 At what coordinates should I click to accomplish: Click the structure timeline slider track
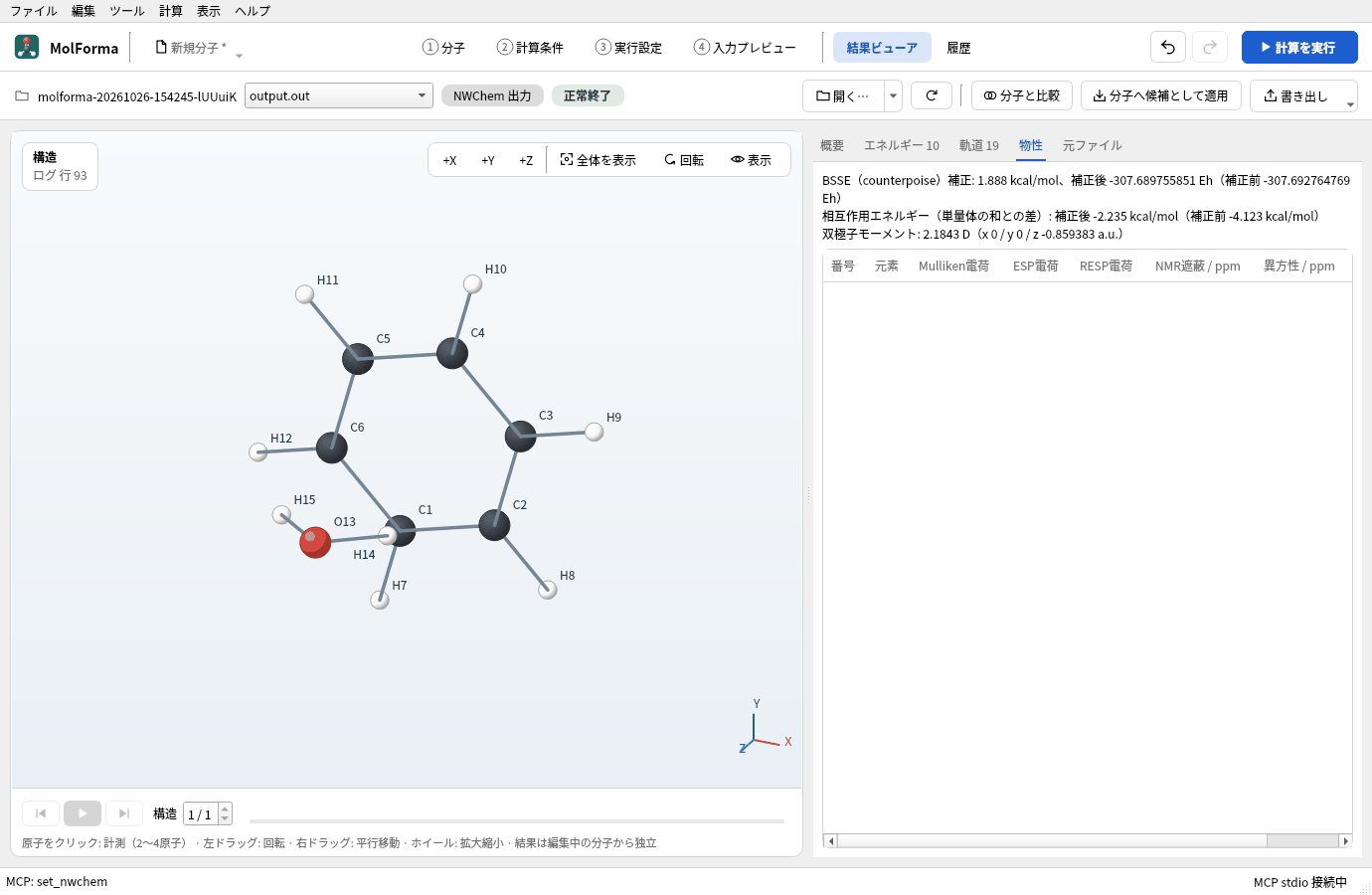[517, 821]
